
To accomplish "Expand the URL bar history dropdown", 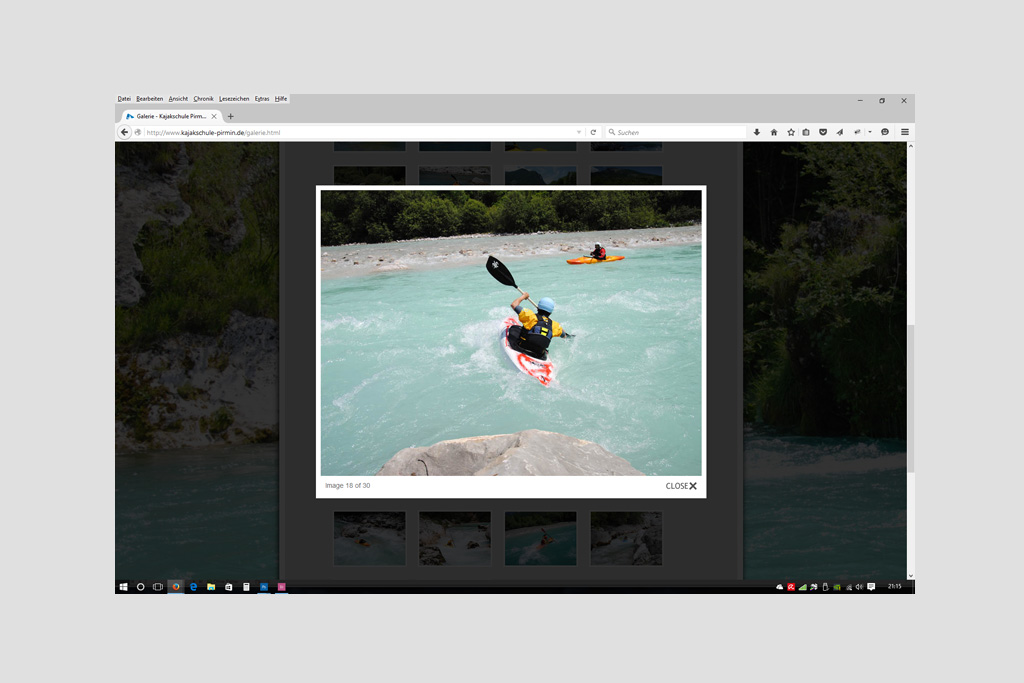I will click(578, 132).
